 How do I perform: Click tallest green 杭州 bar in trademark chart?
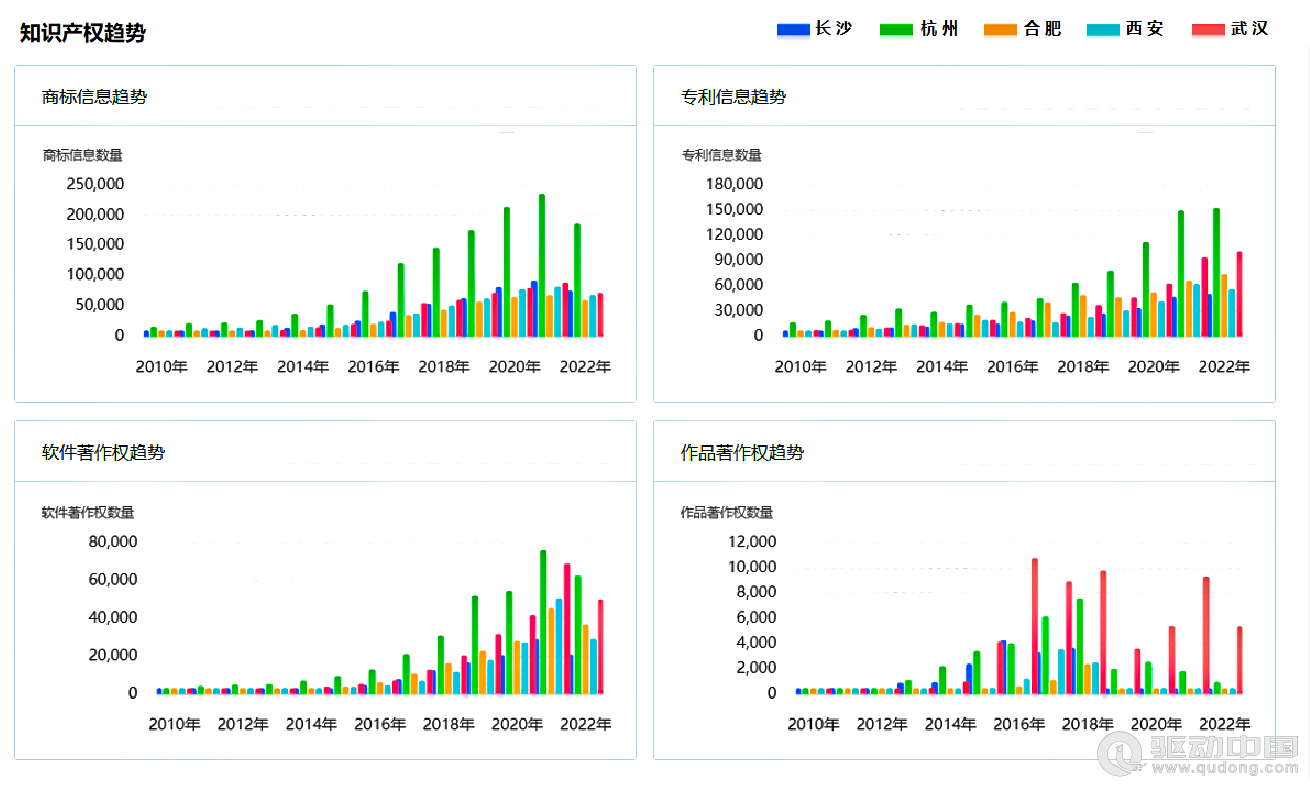[x=542, y=265]
